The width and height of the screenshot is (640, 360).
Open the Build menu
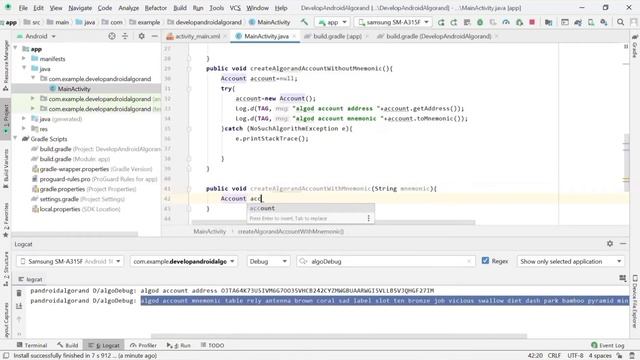[180, 8]
